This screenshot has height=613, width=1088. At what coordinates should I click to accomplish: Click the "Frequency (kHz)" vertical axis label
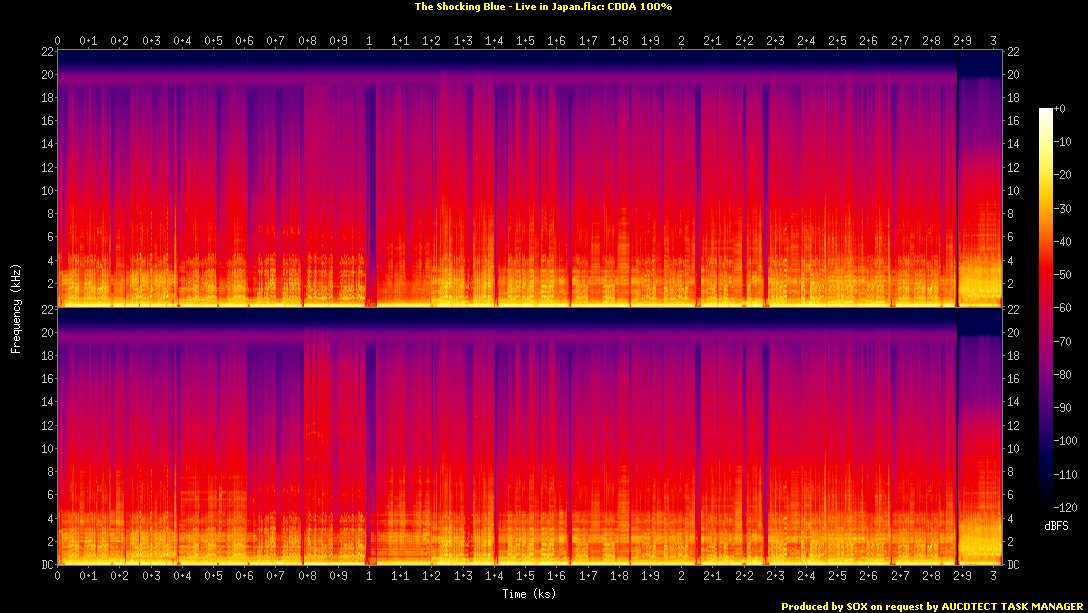pyautogui.click(x=16, y=304)
